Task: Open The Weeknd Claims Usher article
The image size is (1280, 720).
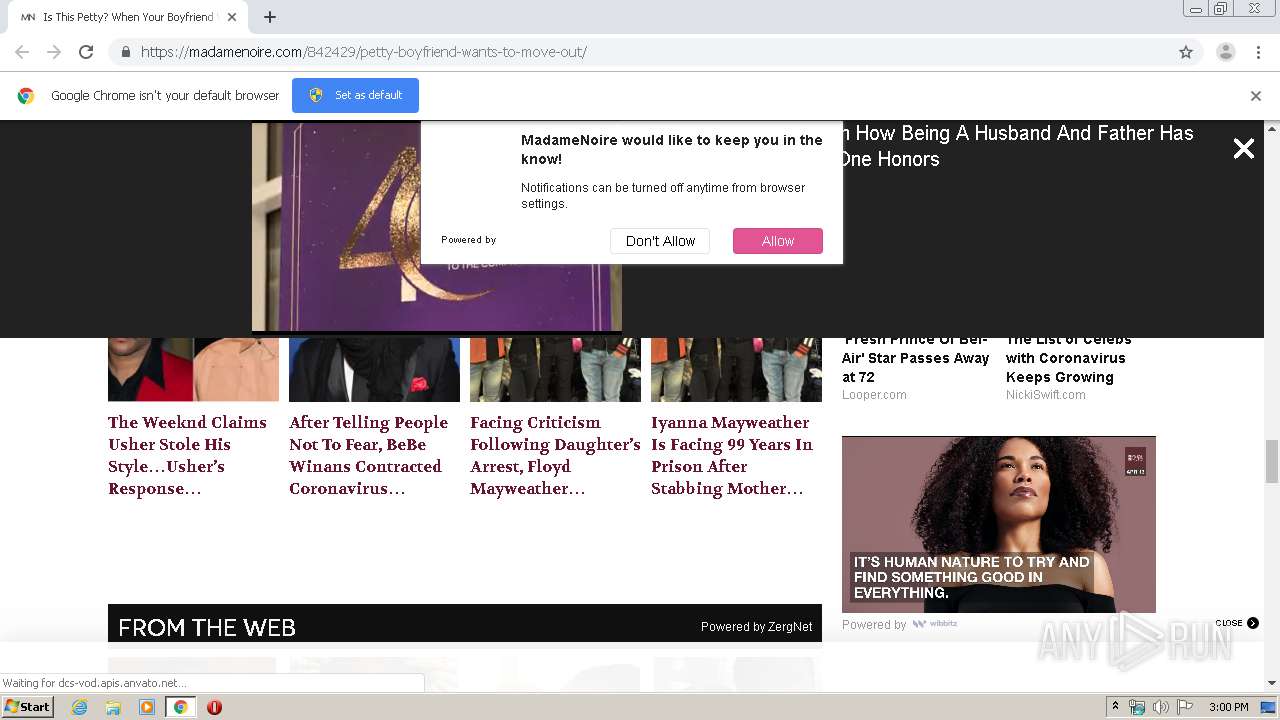Action: tap(187, 455)
